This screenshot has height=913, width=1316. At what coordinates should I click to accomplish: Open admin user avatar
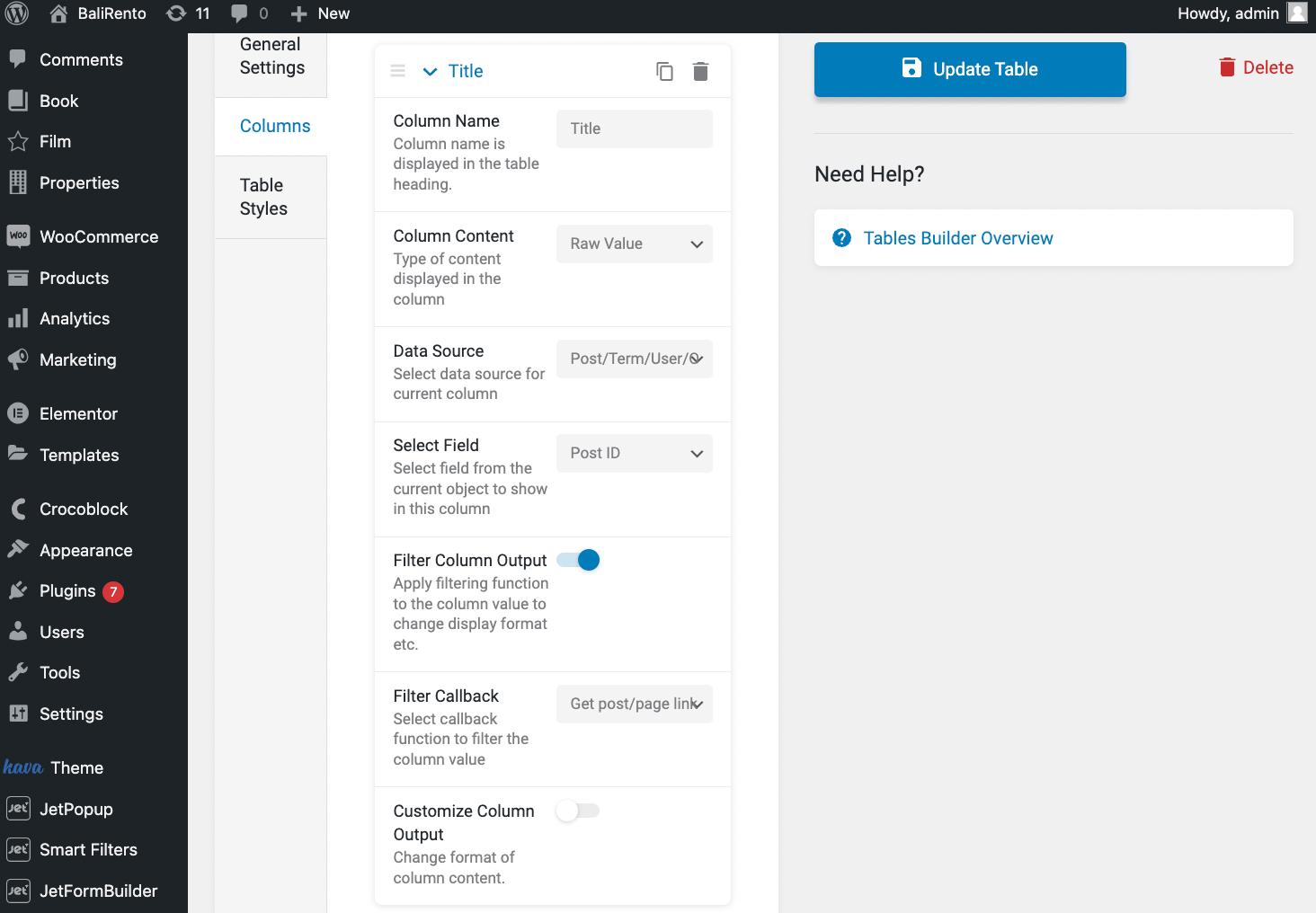[1297, 13]
